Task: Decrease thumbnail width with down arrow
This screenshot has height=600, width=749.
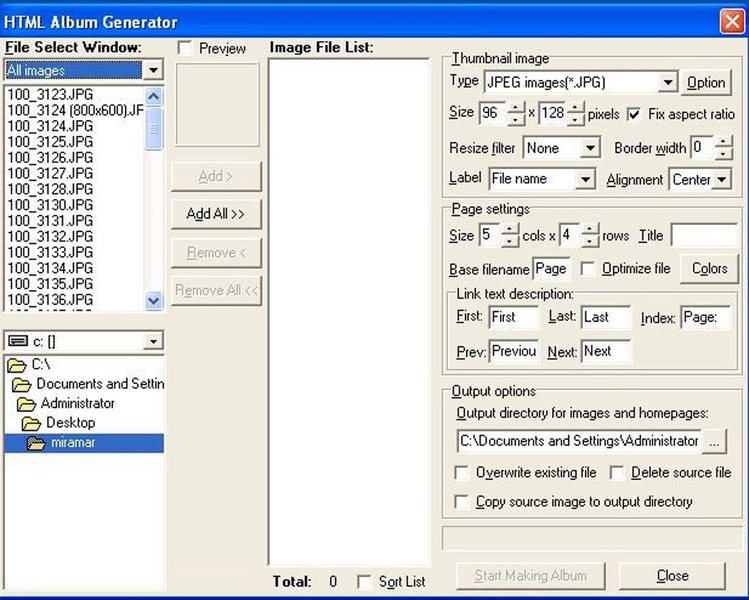Action: 515,119
